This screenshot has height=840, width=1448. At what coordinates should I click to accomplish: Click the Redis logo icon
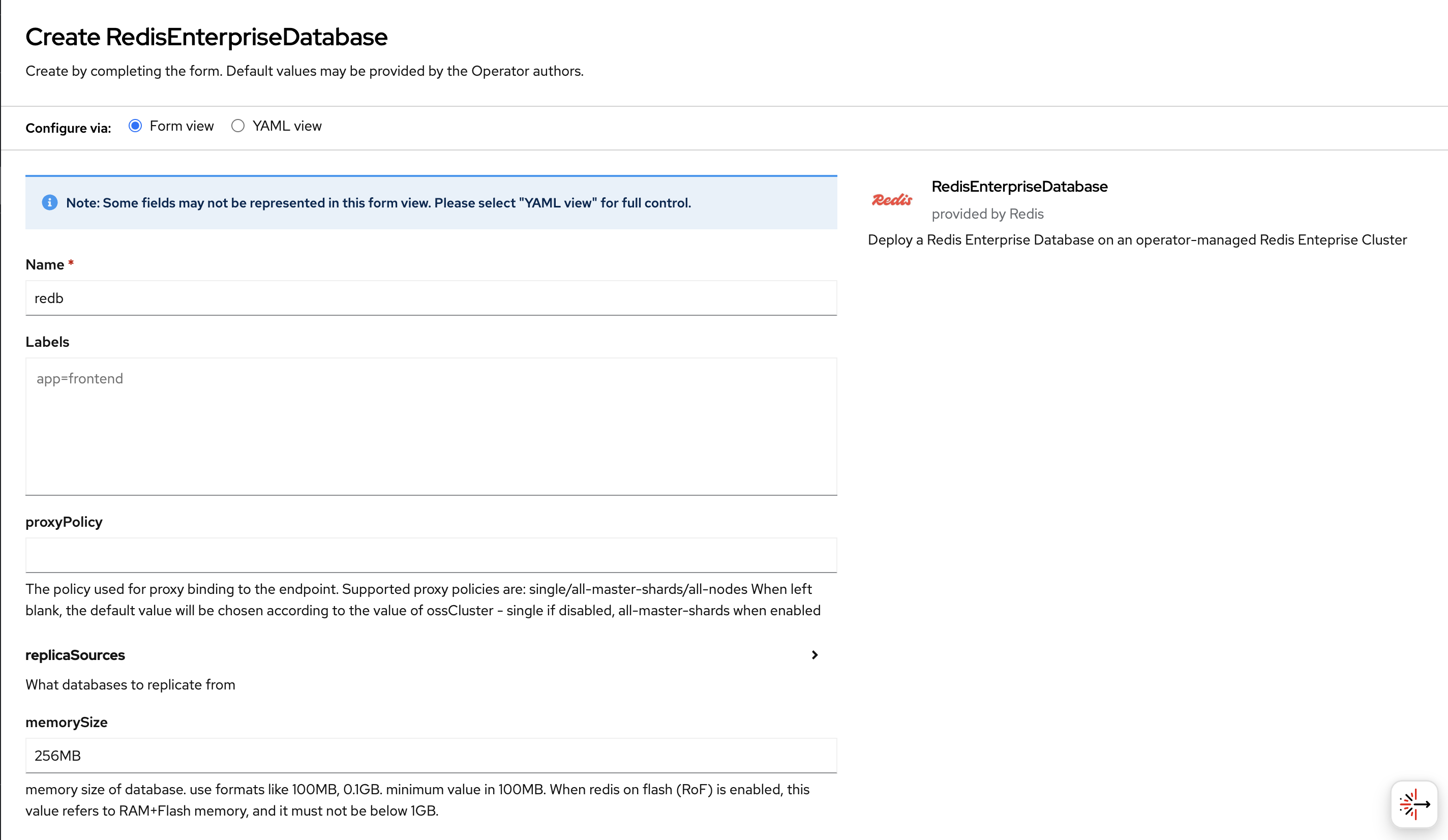(x=892, y=199)
